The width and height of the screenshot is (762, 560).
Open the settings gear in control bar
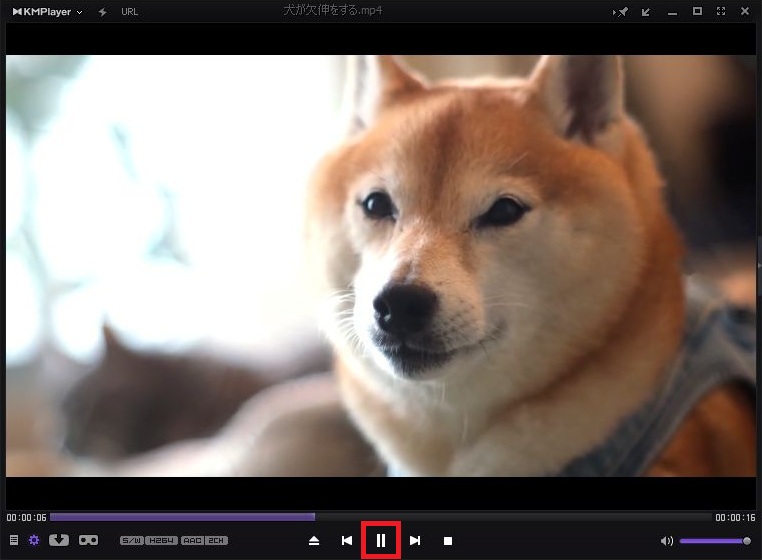34,540
